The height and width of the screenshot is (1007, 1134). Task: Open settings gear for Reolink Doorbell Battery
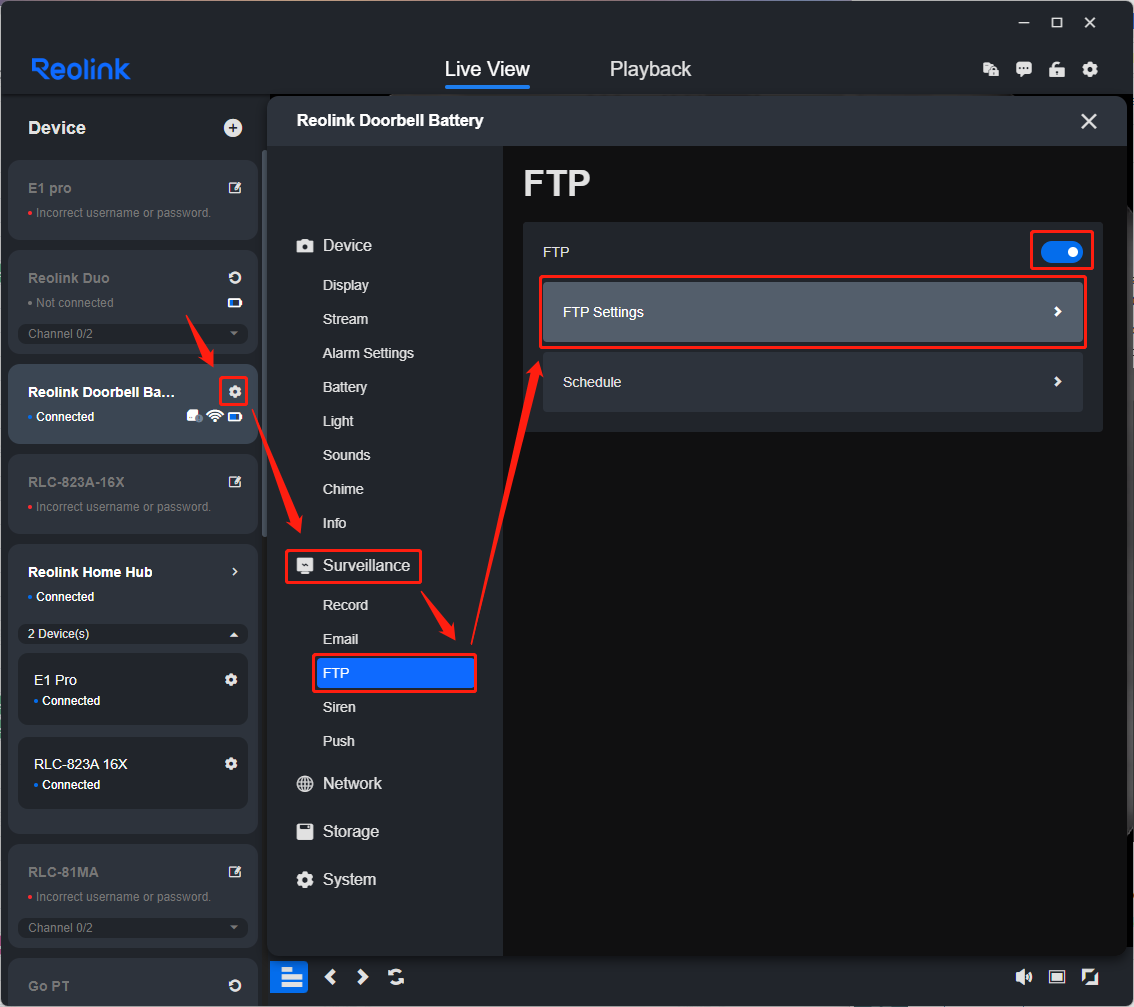coord(235,391)
